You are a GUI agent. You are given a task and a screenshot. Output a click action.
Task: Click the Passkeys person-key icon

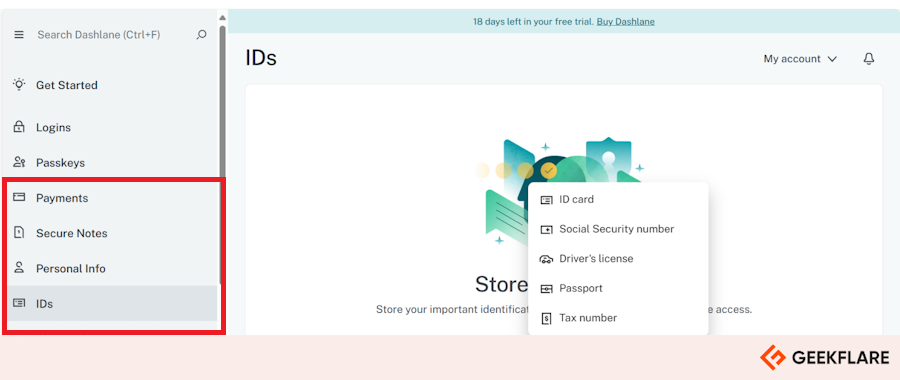pos(19,162)
